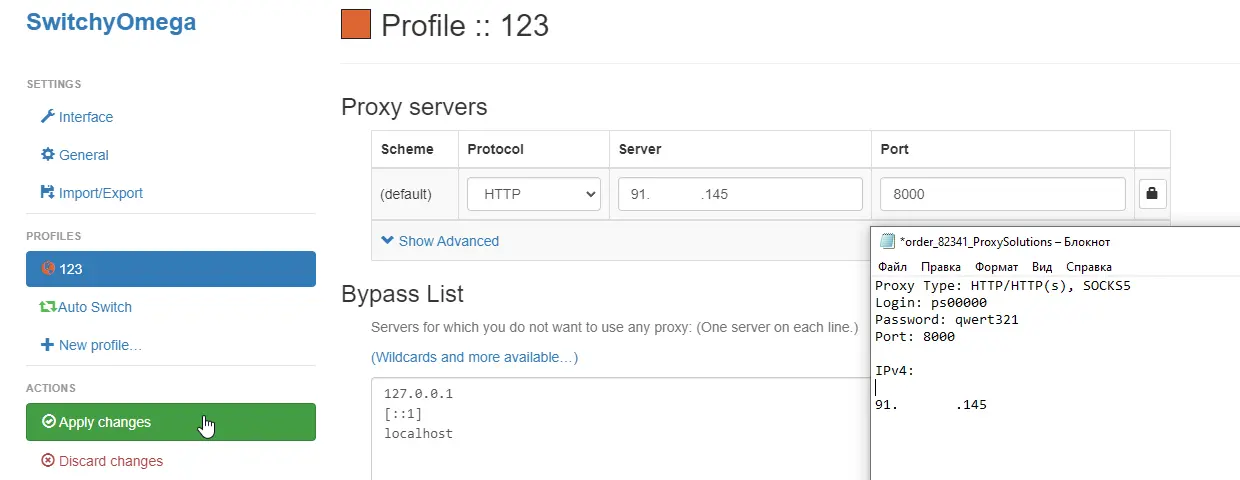
Task: Click the Auto Switch arrows icon
Action: (48, 307)
